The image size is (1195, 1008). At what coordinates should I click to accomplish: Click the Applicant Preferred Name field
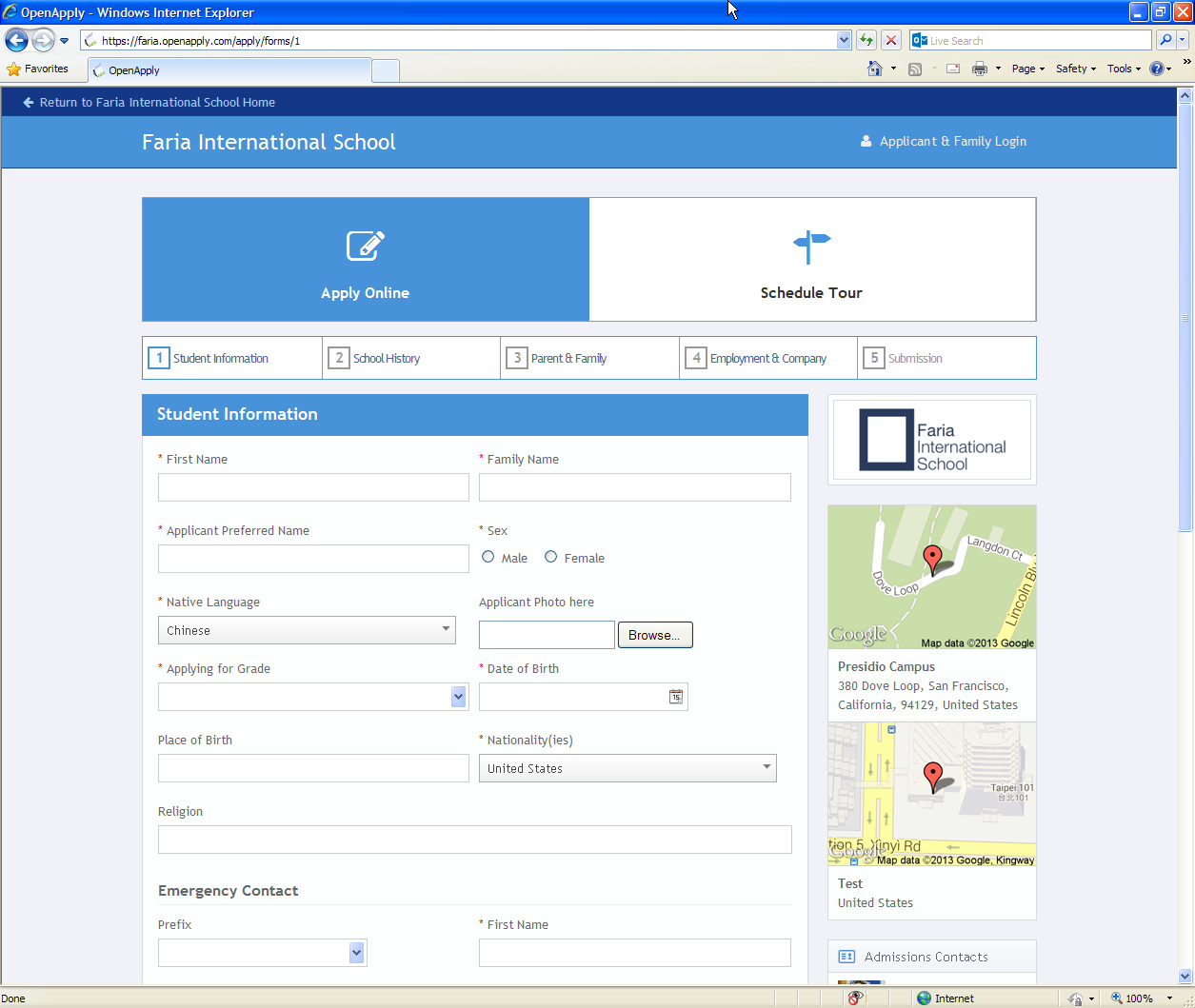pyautogui.click(x=313, y=559)
